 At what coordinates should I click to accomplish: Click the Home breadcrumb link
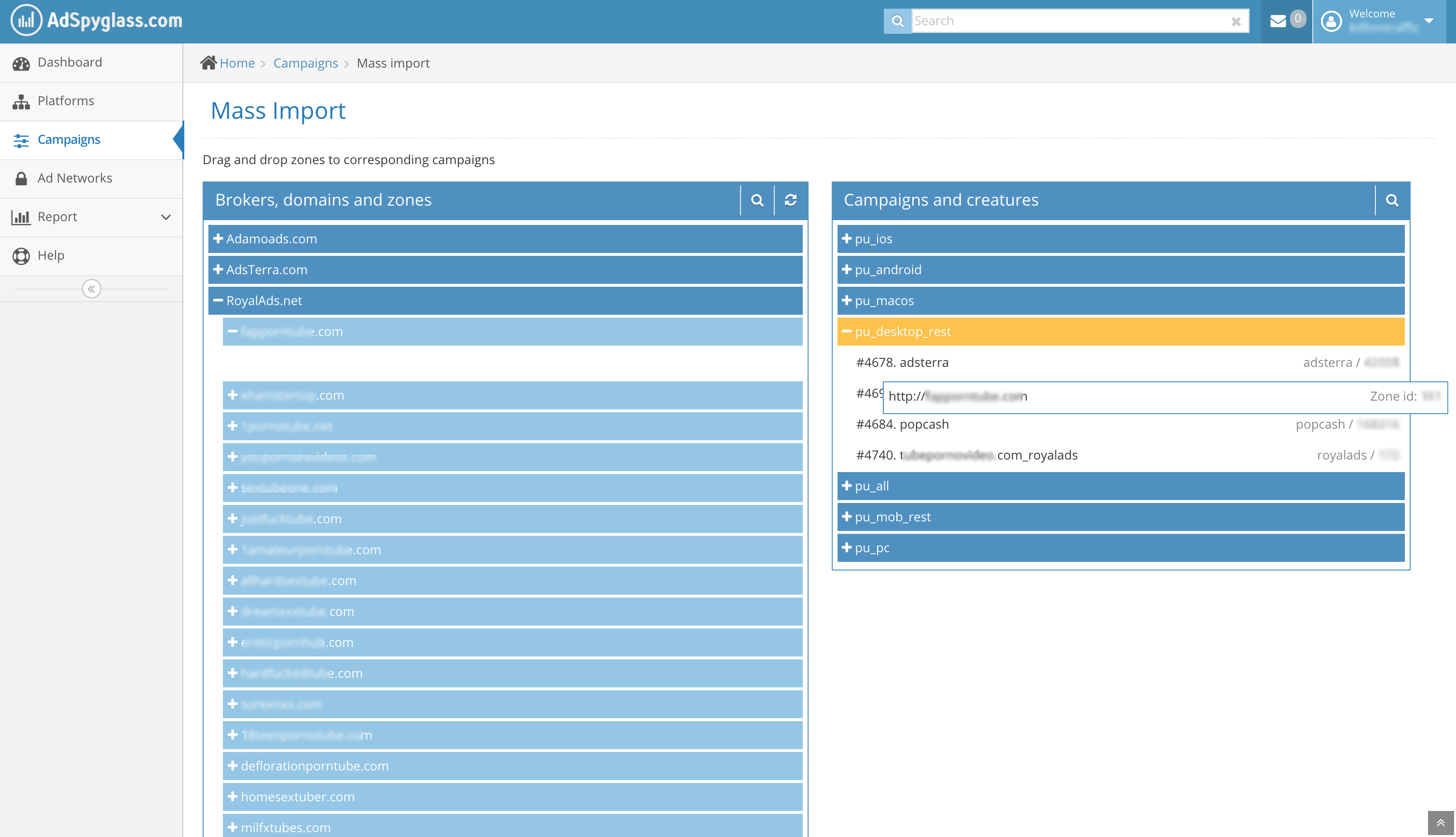tap(236, 63)
